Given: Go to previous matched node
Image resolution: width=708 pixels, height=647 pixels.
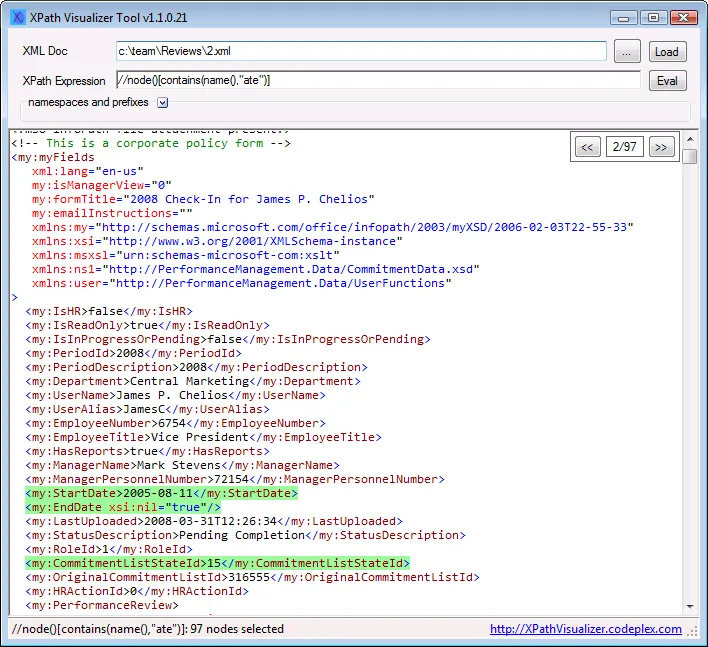Looking at the screenshot, I should coord(587,147).
